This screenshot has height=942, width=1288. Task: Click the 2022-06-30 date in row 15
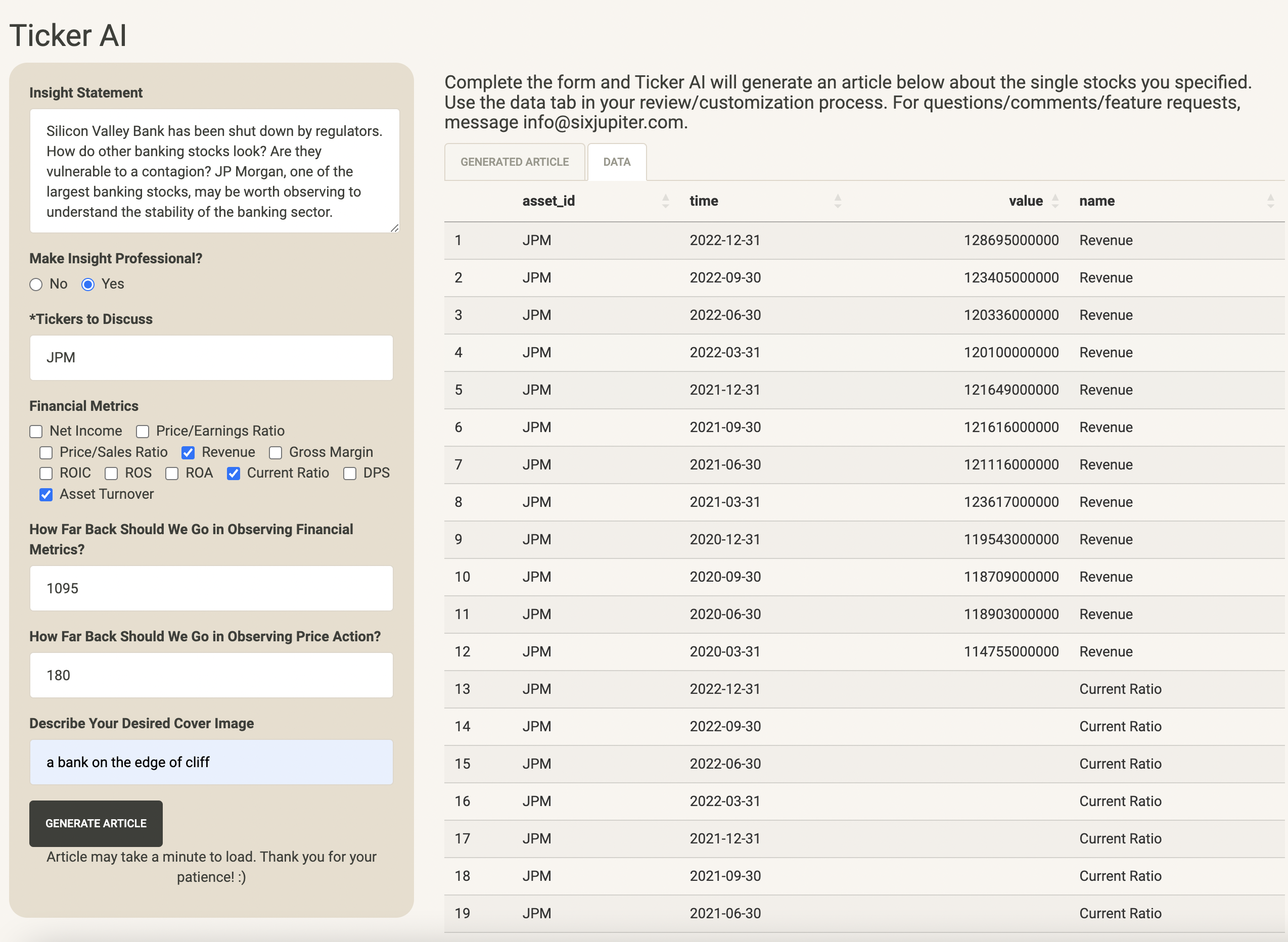(725, 764)
